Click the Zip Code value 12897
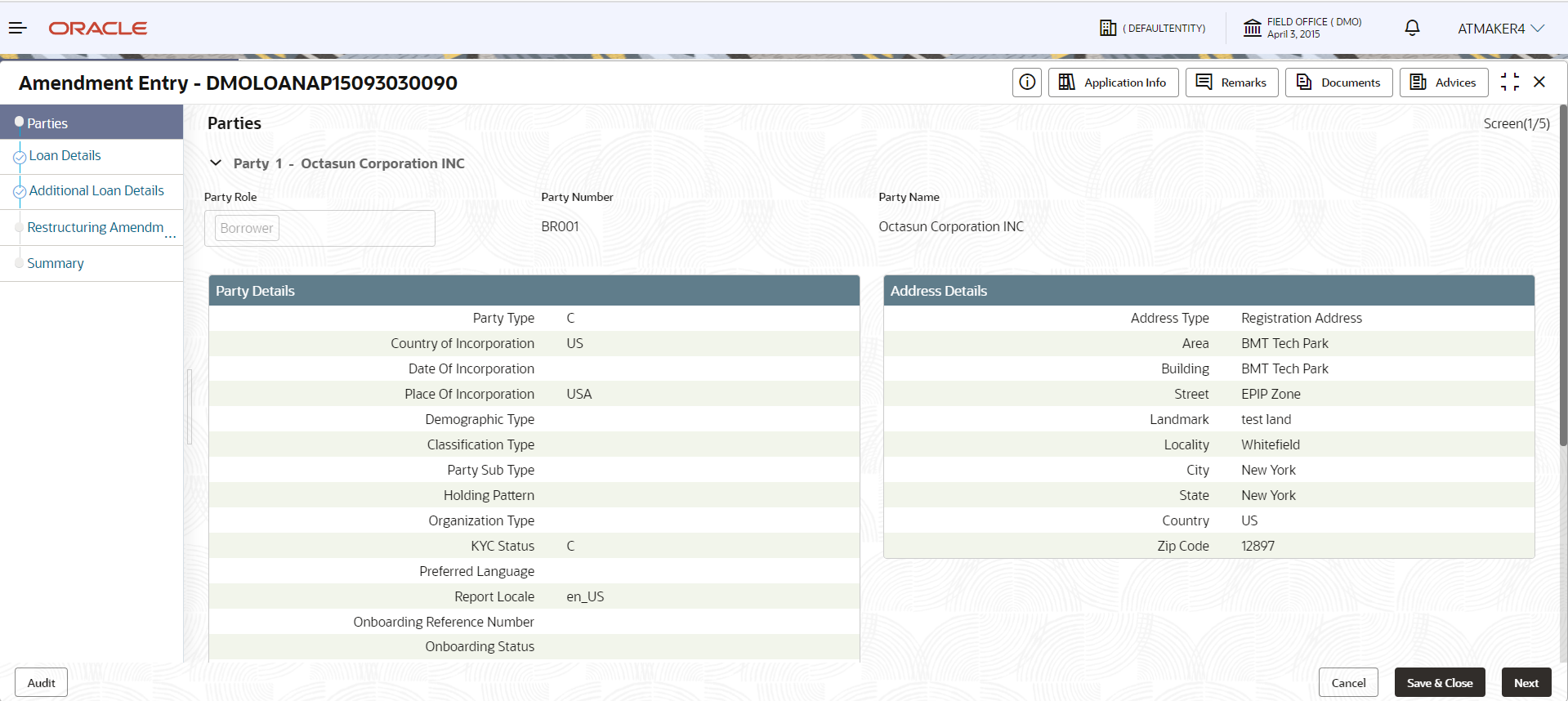 [x=1258, y=546]
